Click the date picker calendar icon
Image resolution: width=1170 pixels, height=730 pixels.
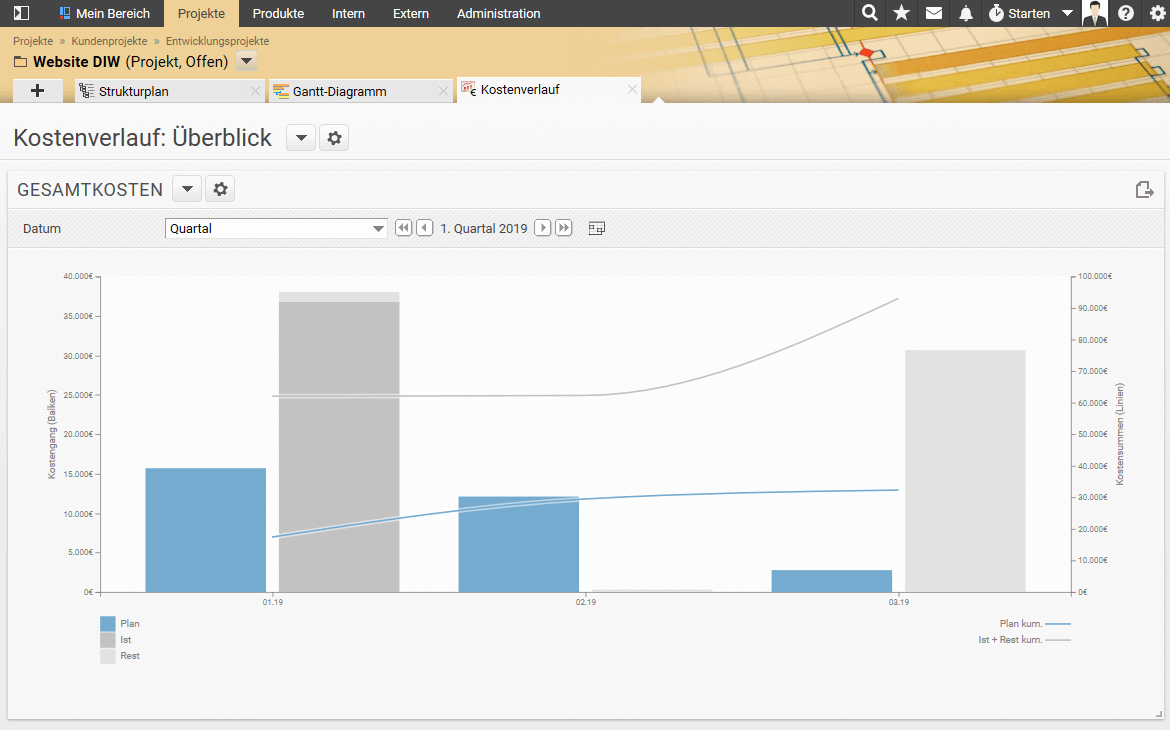click(597, 228)
